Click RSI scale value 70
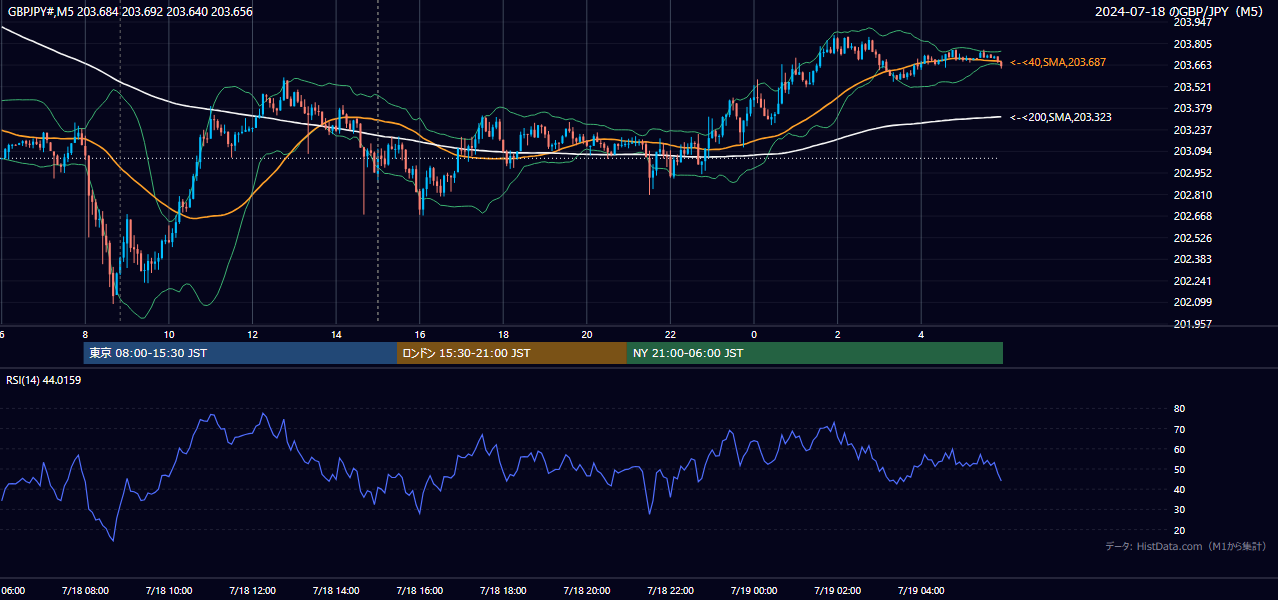The height and width of the screenshot is (600, 1278). [1179, 429]
